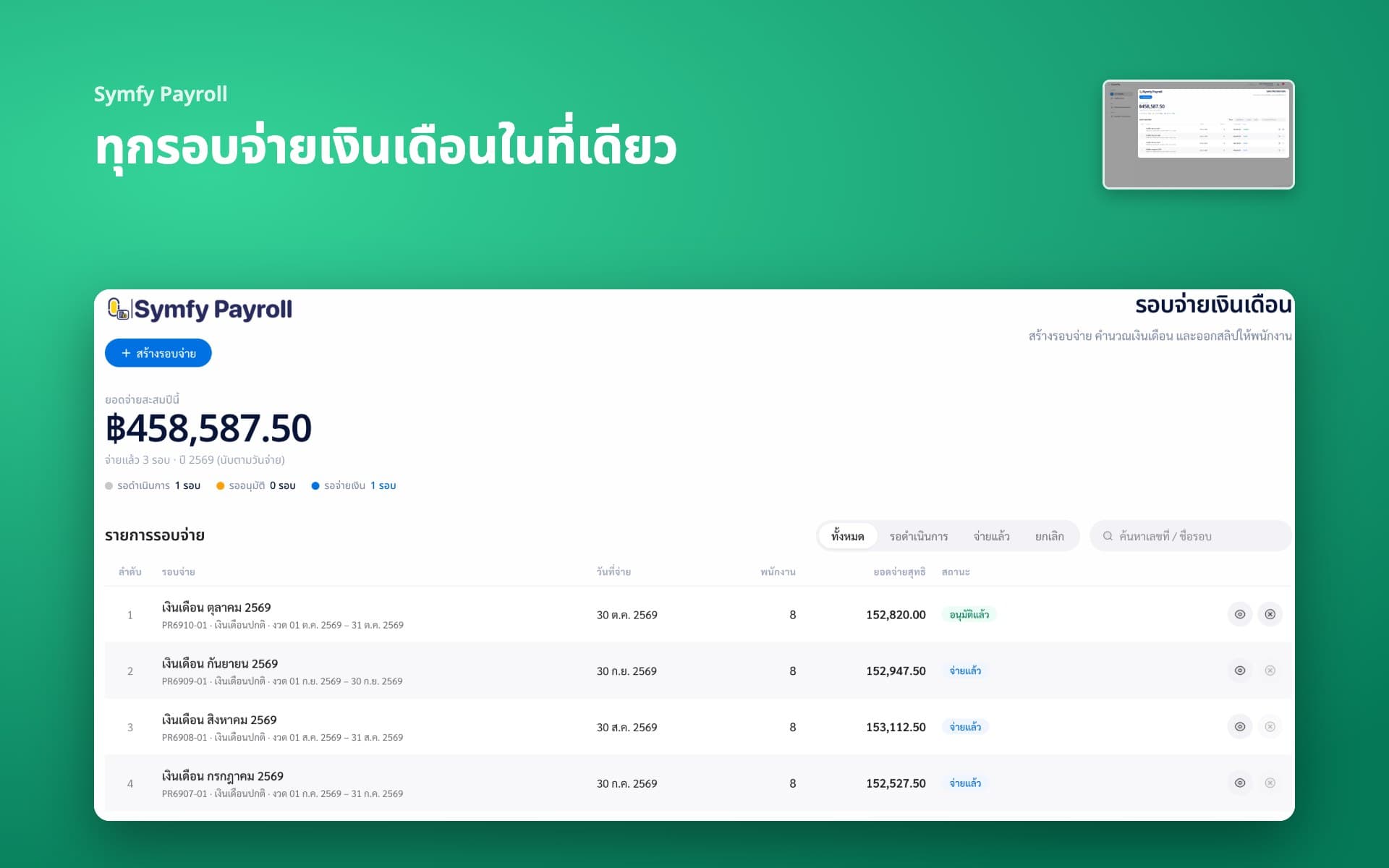Screen dimensions: 1389x868
Task: Open the เงินเดือน กรกฎาคม 2569 title
Action: pos(223,776)
